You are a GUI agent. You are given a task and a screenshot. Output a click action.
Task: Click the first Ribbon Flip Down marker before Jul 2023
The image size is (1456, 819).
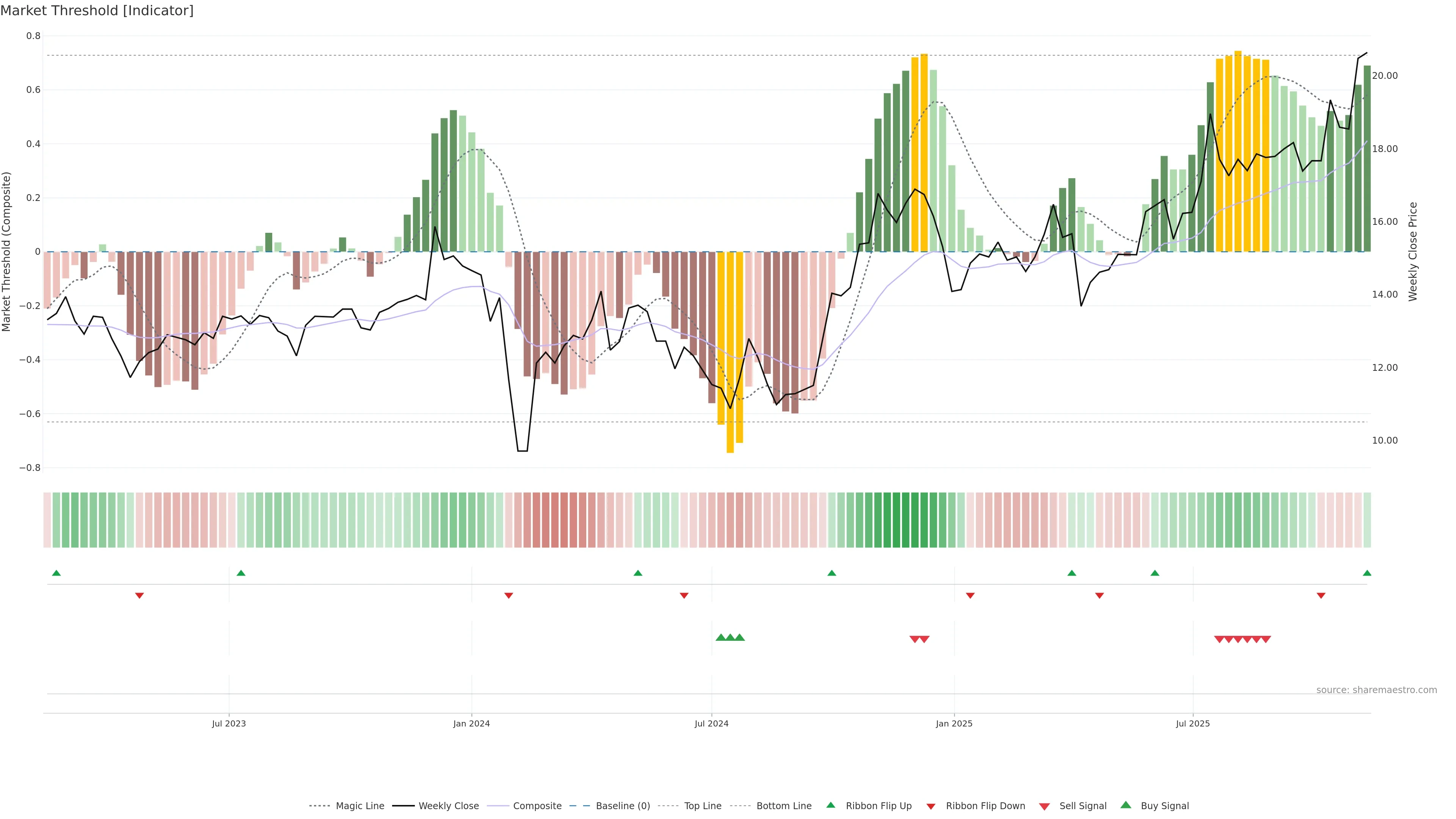(140, 595)
